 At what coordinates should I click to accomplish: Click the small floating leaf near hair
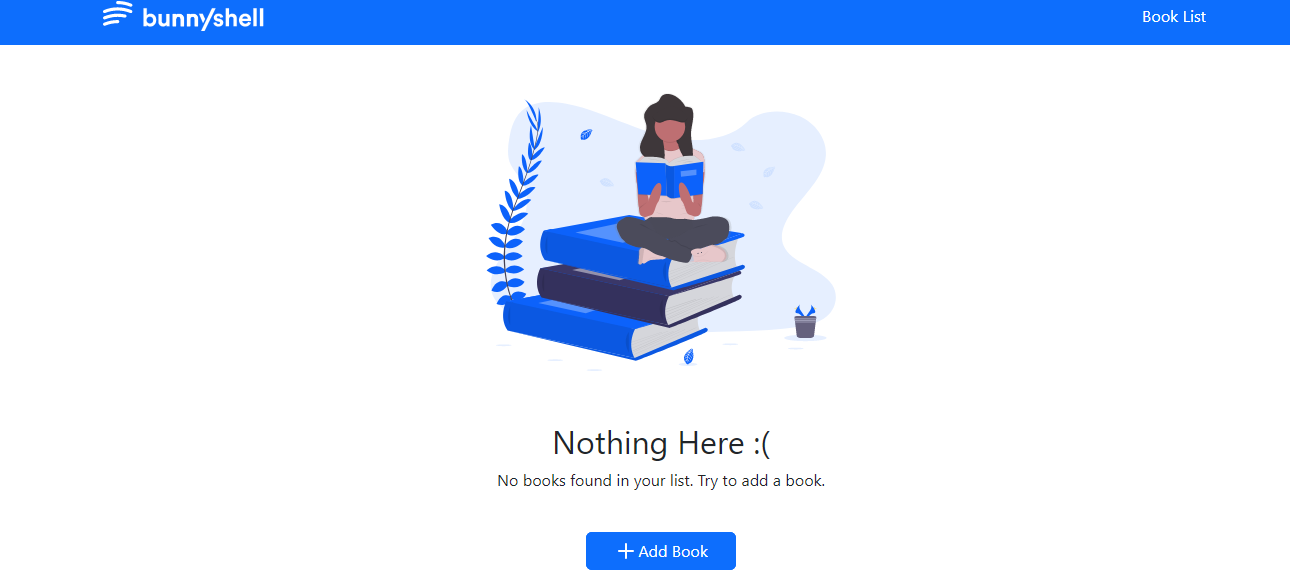pos(586,133)
